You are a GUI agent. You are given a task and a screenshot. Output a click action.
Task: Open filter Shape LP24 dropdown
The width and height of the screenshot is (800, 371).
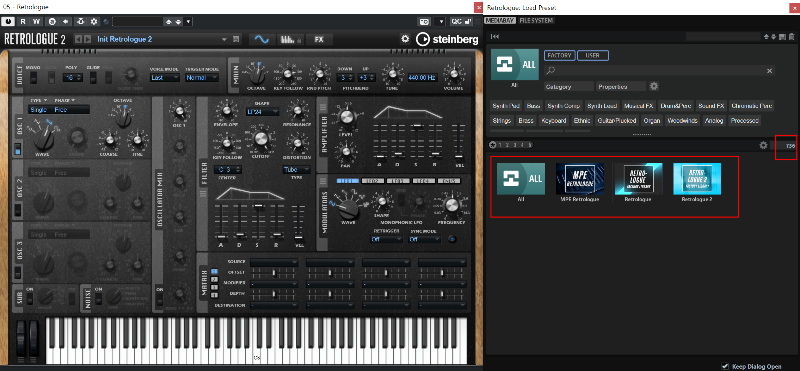point(262,112)
